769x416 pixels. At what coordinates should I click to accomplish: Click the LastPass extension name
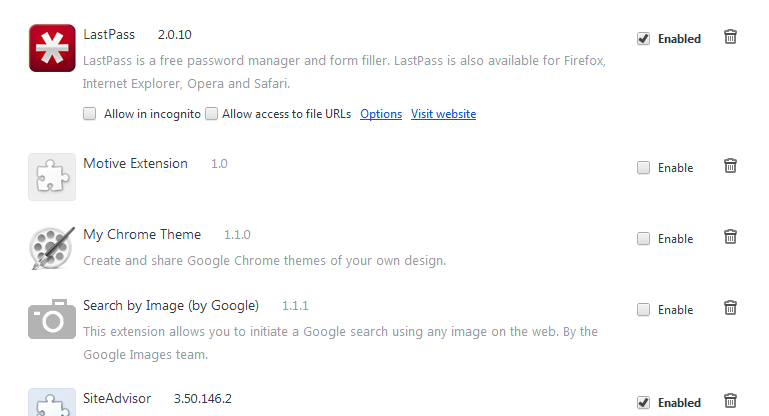(109, 34)
